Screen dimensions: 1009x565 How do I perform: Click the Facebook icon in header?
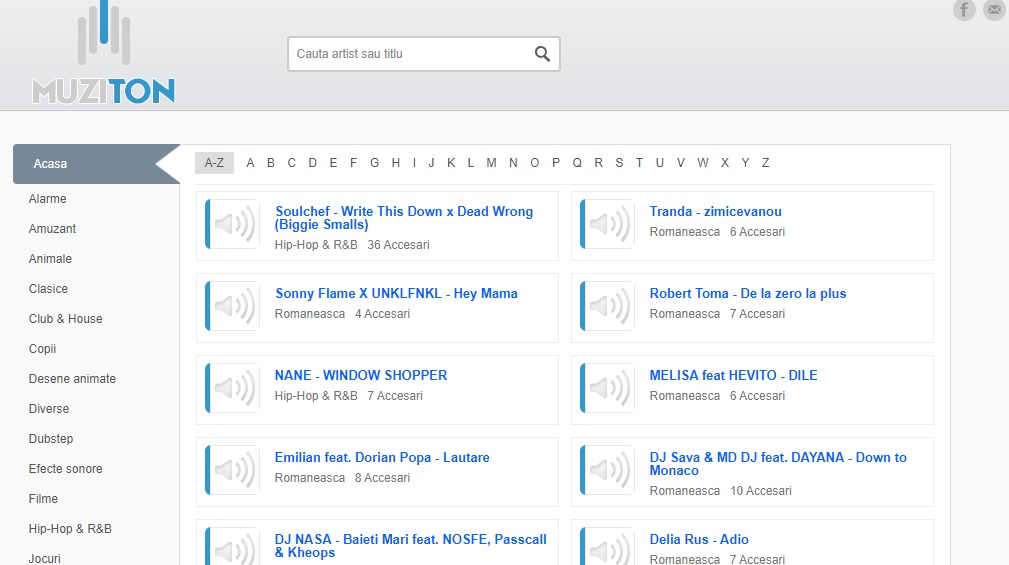(x=964, y=10)
